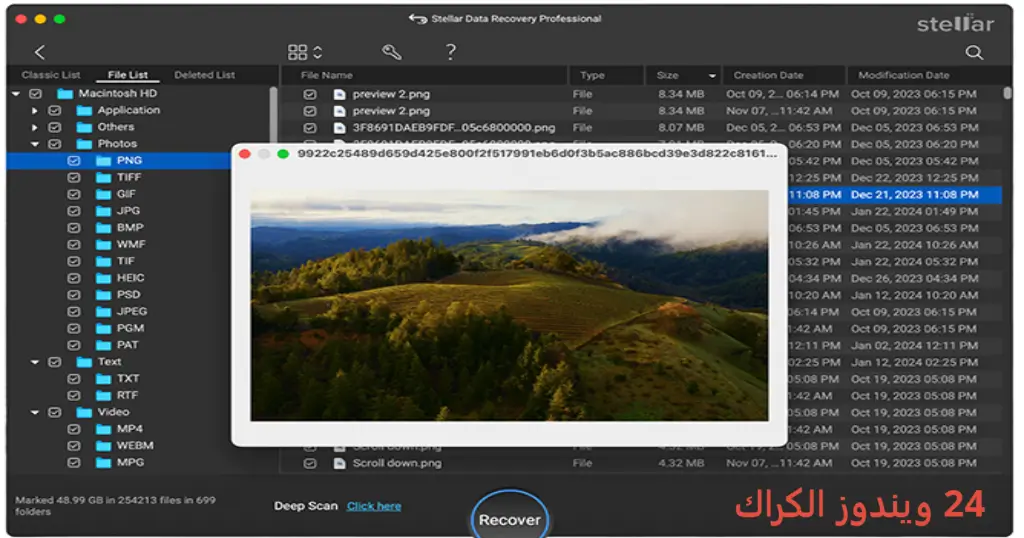Viewport: 1024px width, 538px height.
Task: Select the TIF folder in tree
Action: point(125,261)
